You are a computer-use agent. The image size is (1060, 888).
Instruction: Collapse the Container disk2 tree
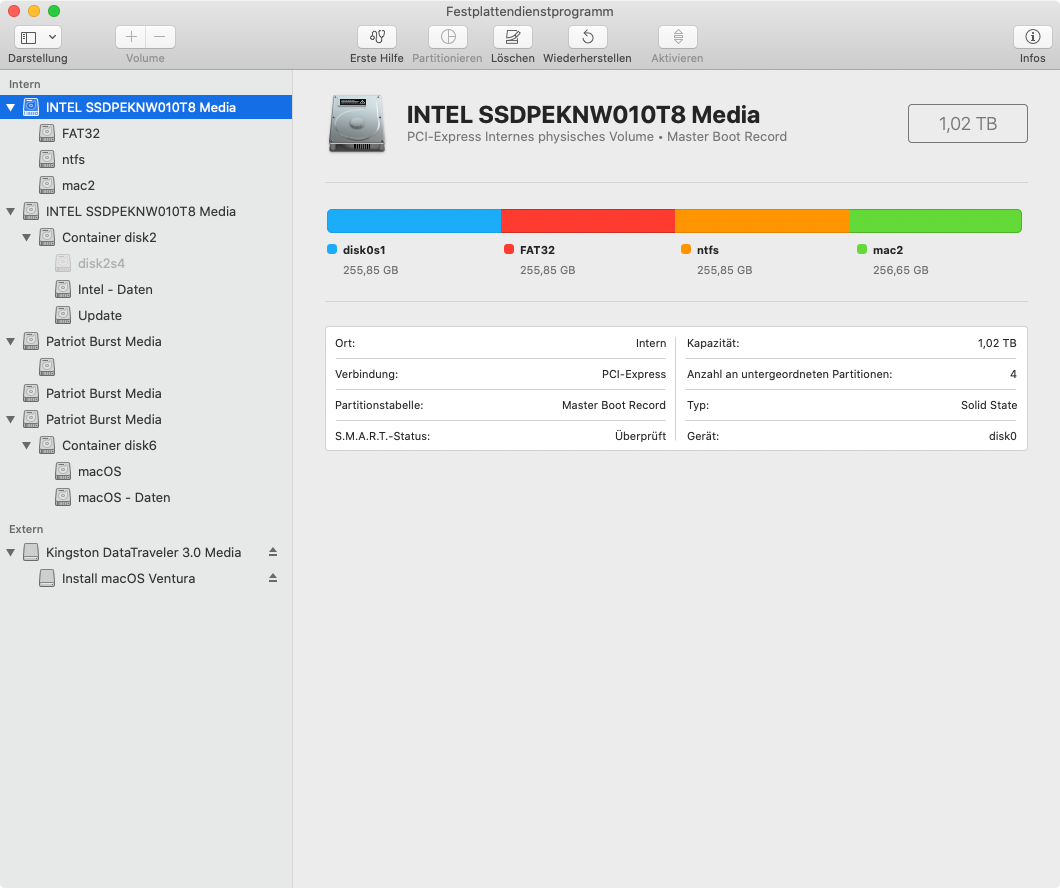pos(27,238)
